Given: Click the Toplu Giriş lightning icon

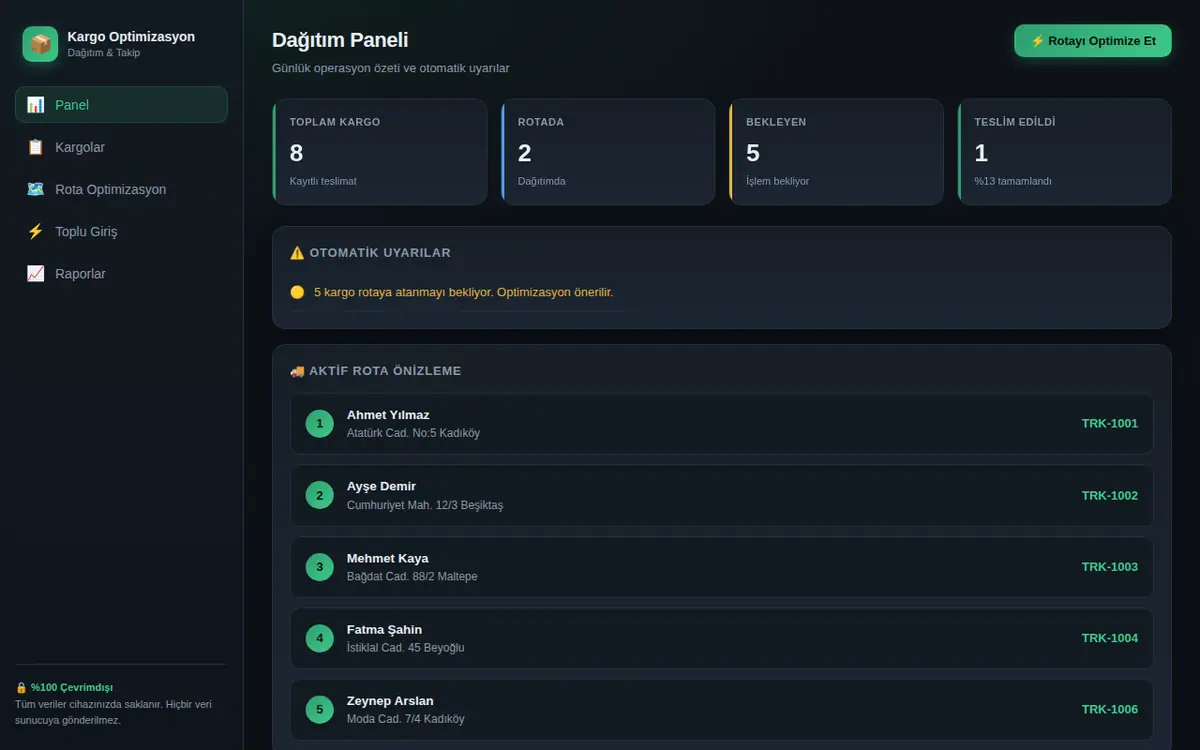Looking at the screenshot, I should coord(35,231).
